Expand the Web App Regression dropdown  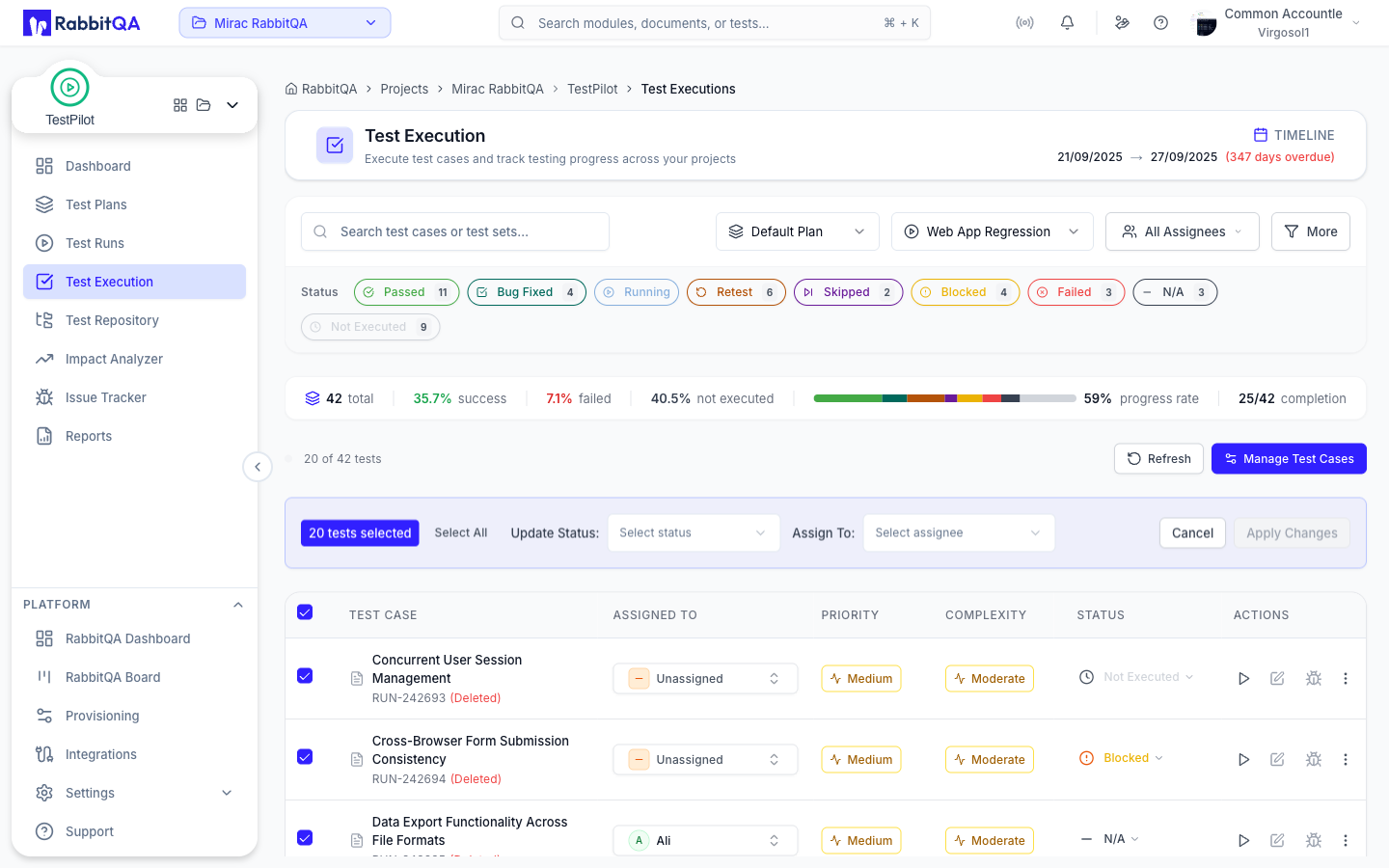[993, 231]
